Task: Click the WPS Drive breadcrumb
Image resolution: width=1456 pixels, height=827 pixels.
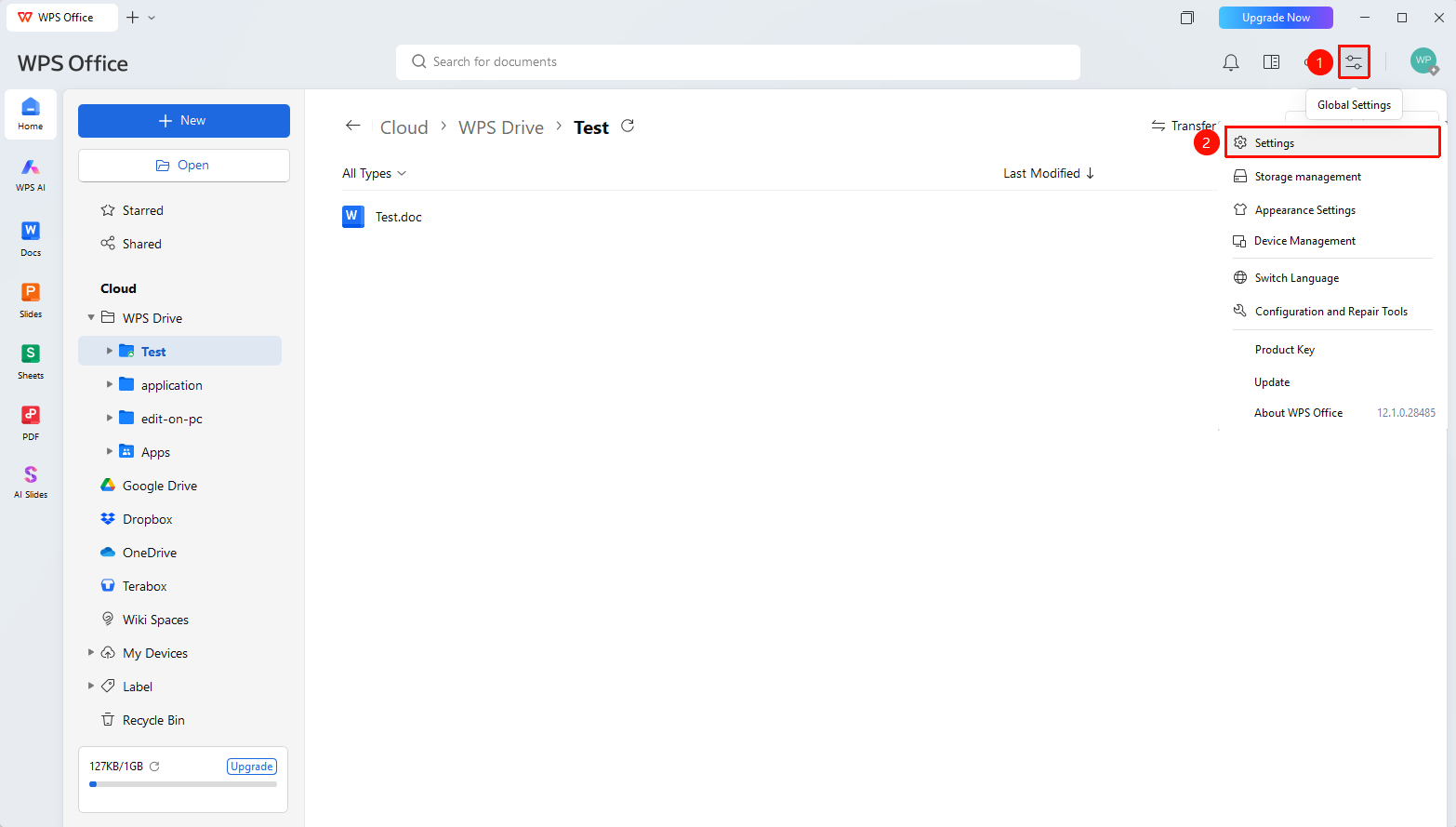Action: pos(501,127)
